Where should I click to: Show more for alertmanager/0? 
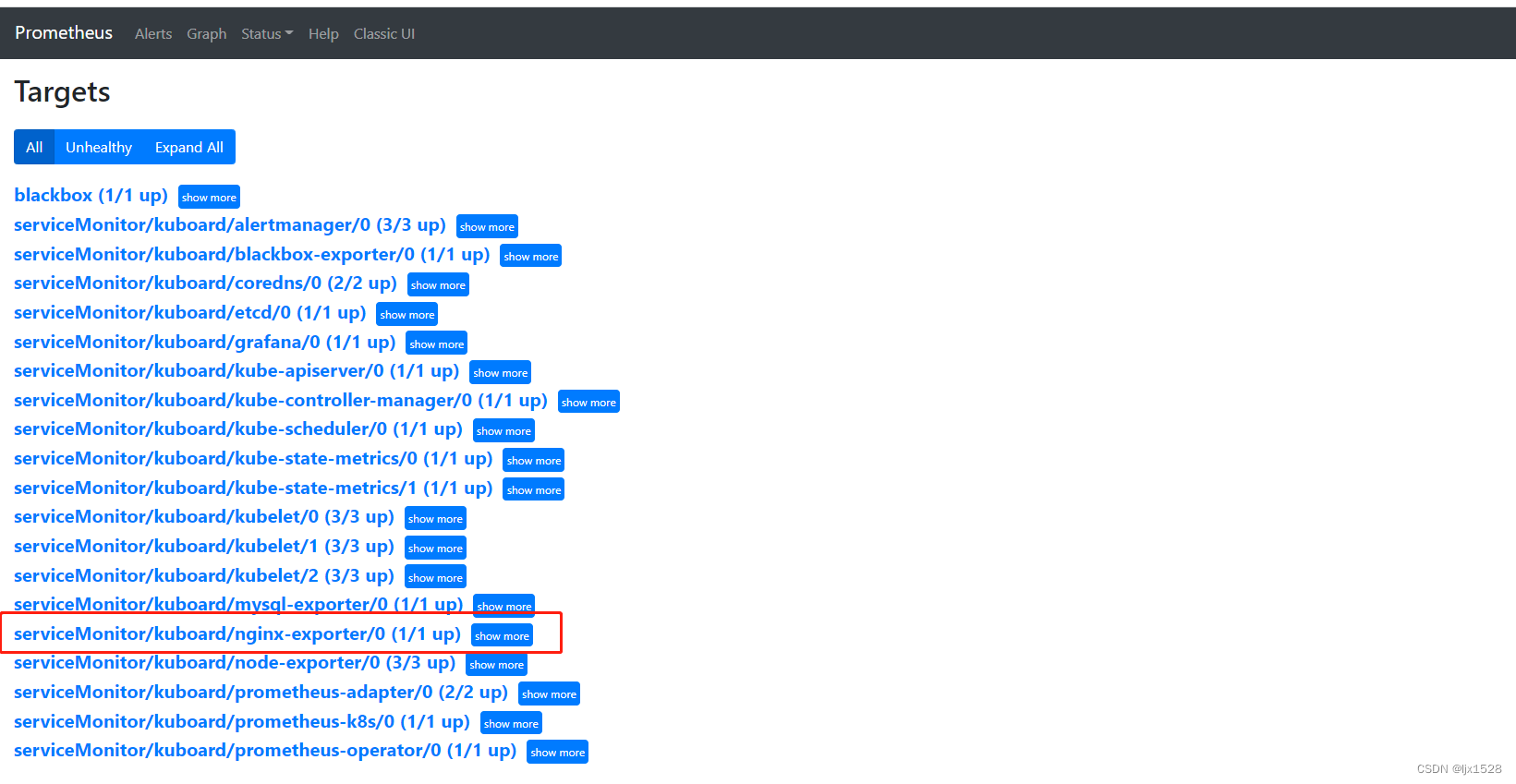coord(487,226)
